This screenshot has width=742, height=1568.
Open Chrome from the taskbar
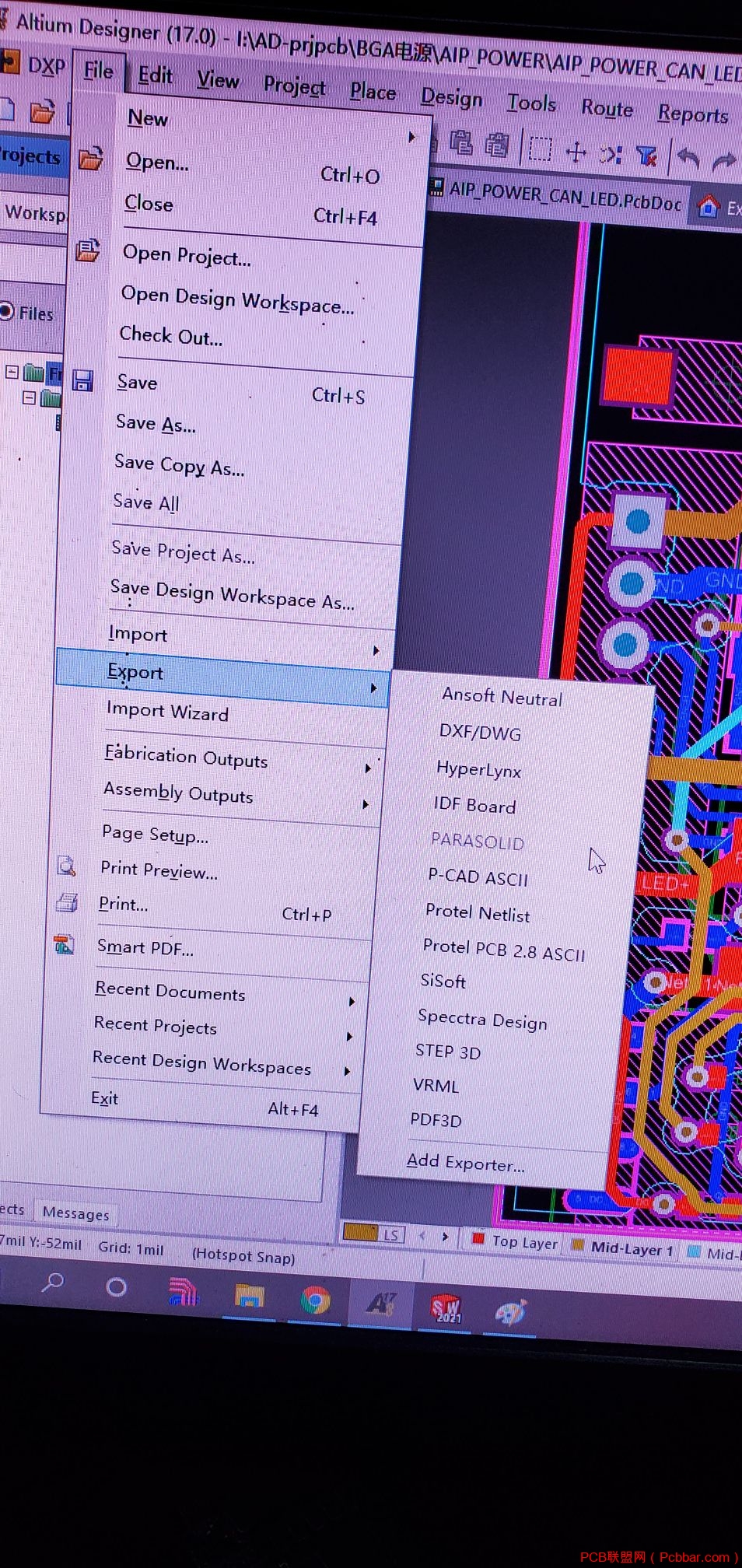[x=315, y=1300]
